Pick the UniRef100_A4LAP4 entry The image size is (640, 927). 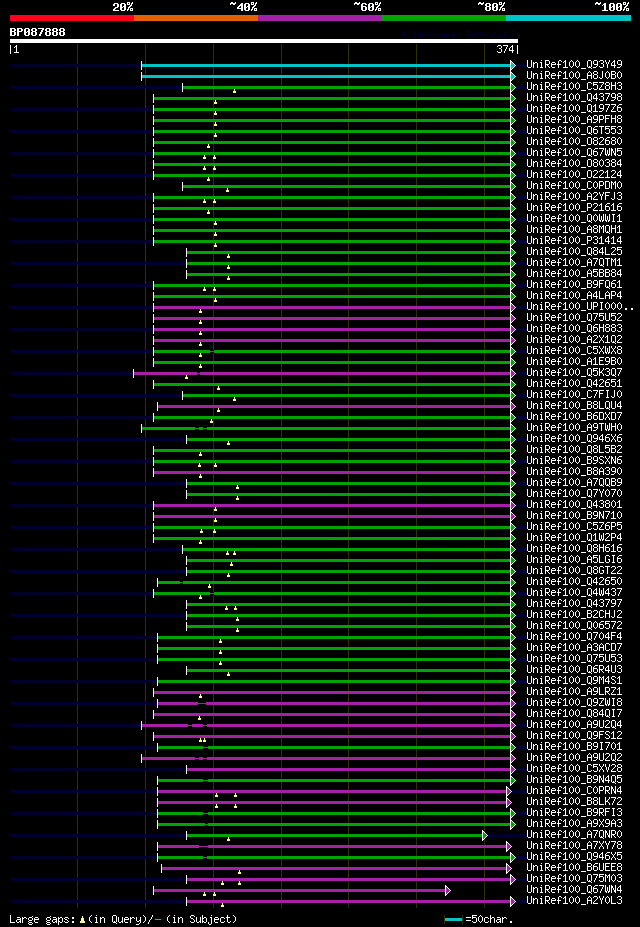click(x=574, y=296)
